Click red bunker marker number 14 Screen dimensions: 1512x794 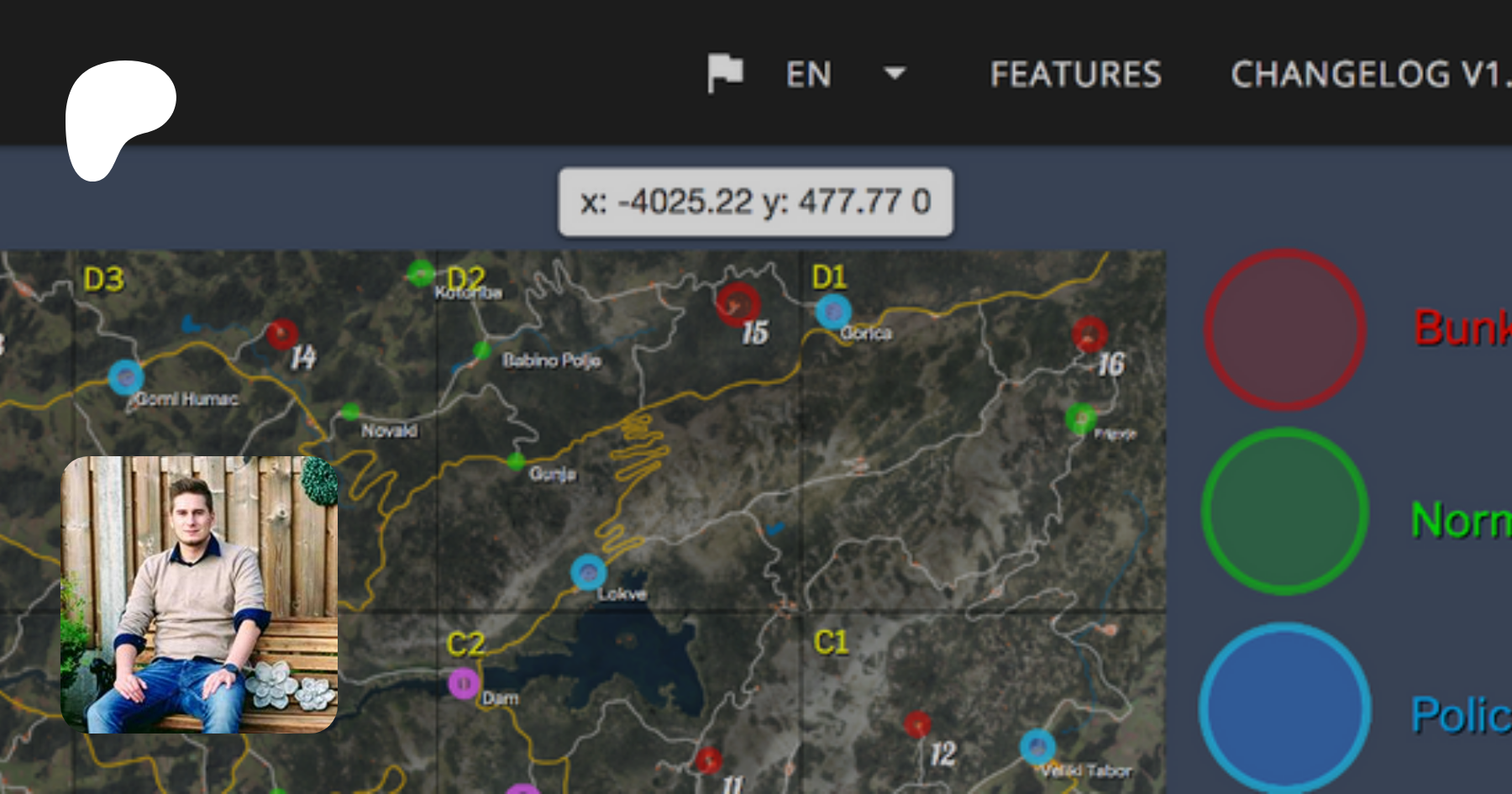[282, 334]
